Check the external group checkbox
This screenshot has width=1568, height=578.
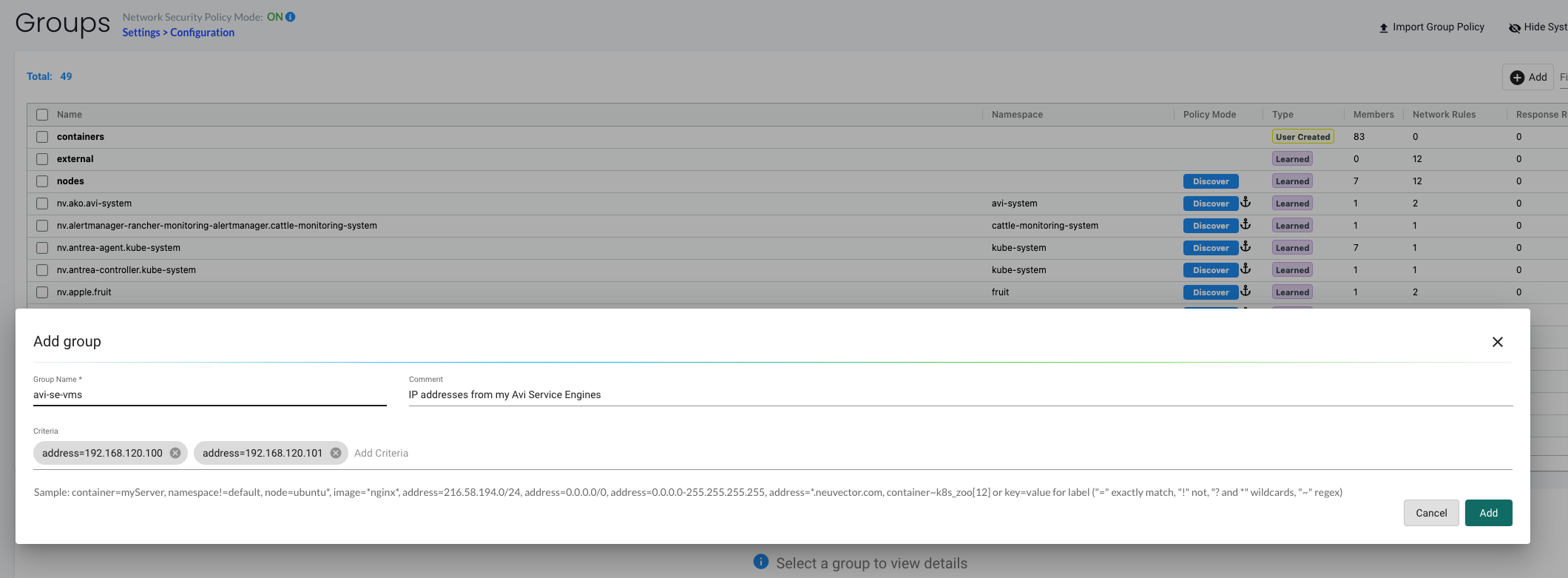click(x=42, y=159)
